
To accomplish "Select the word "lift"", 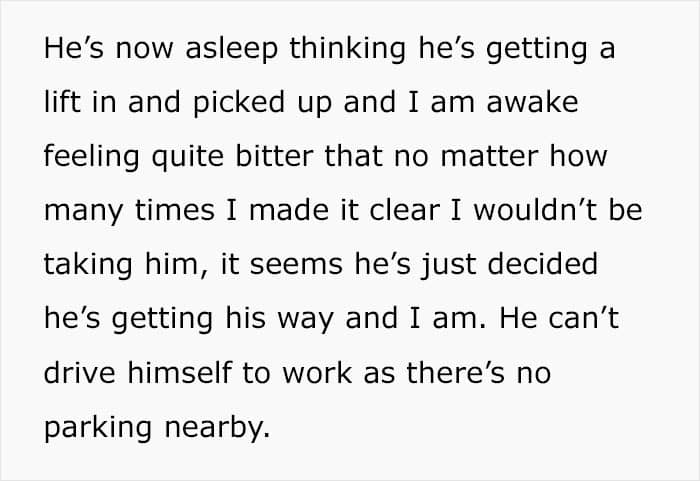I will point(62,102).
